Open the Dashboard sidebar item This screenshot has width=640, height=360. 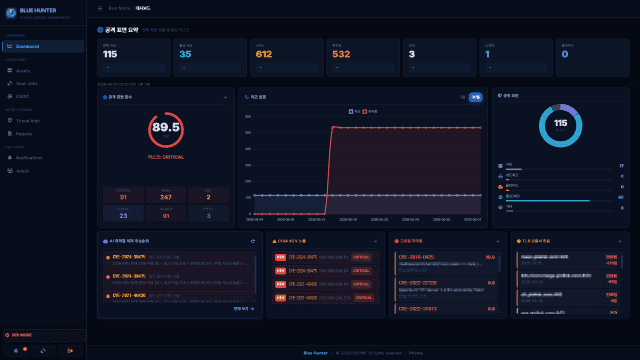pos(43,46)
